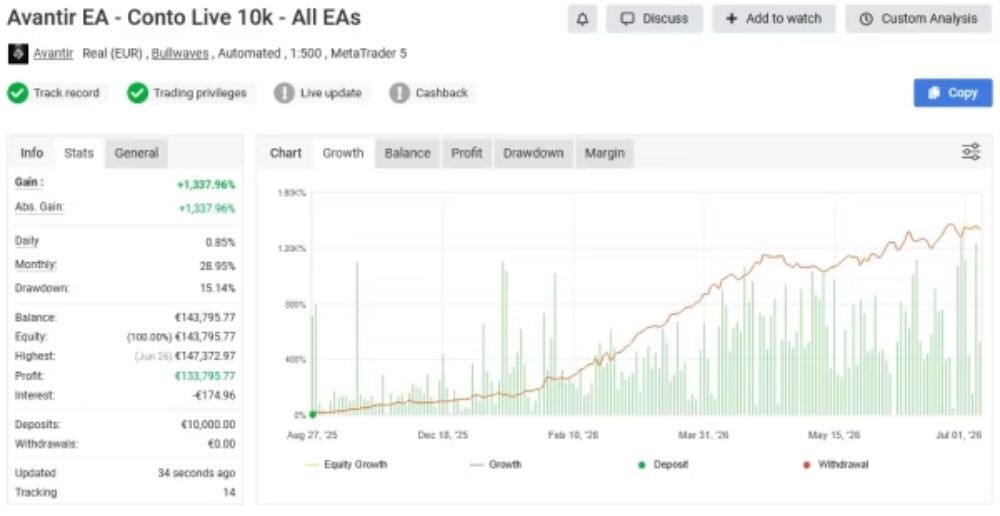Click the blue Copy button
This screenshot has height=516, width=1000.
(953, 93)
